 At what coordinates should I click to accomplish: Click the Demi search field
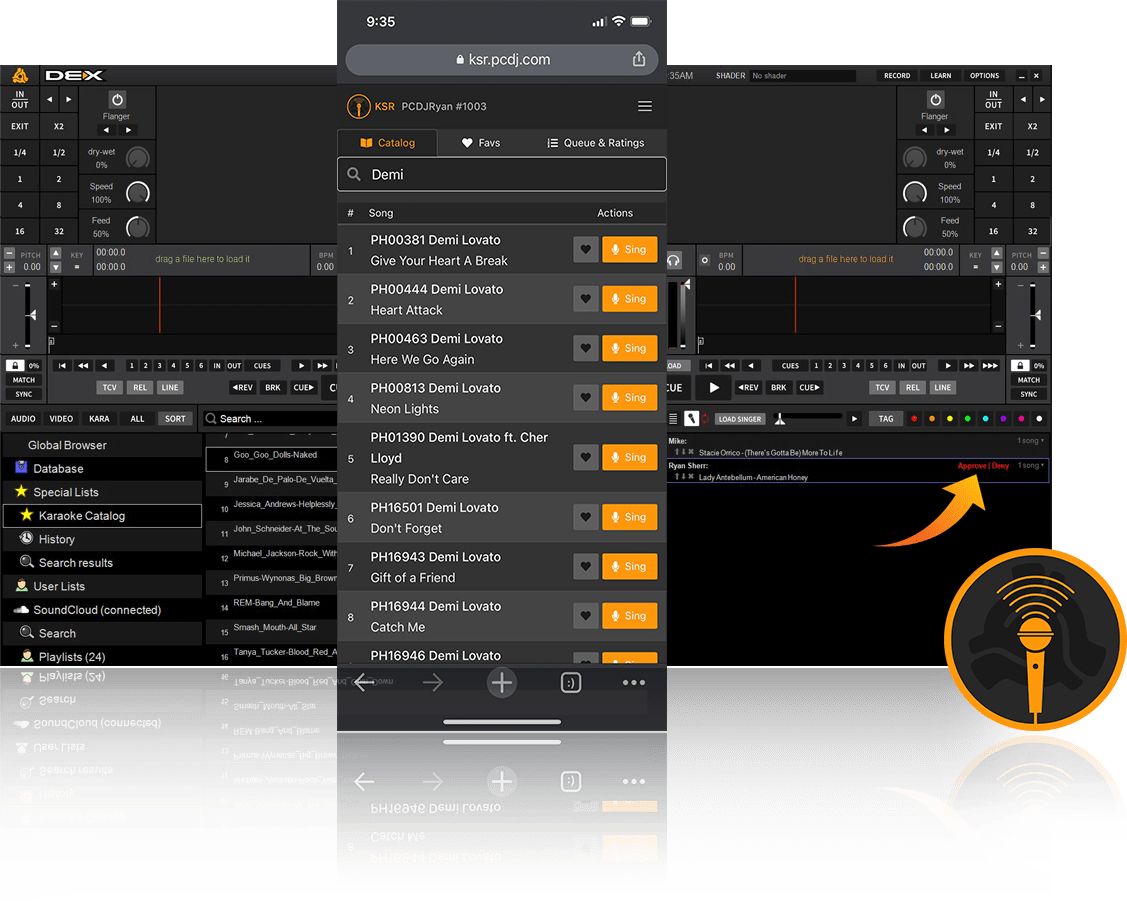(x=502, y=174)
